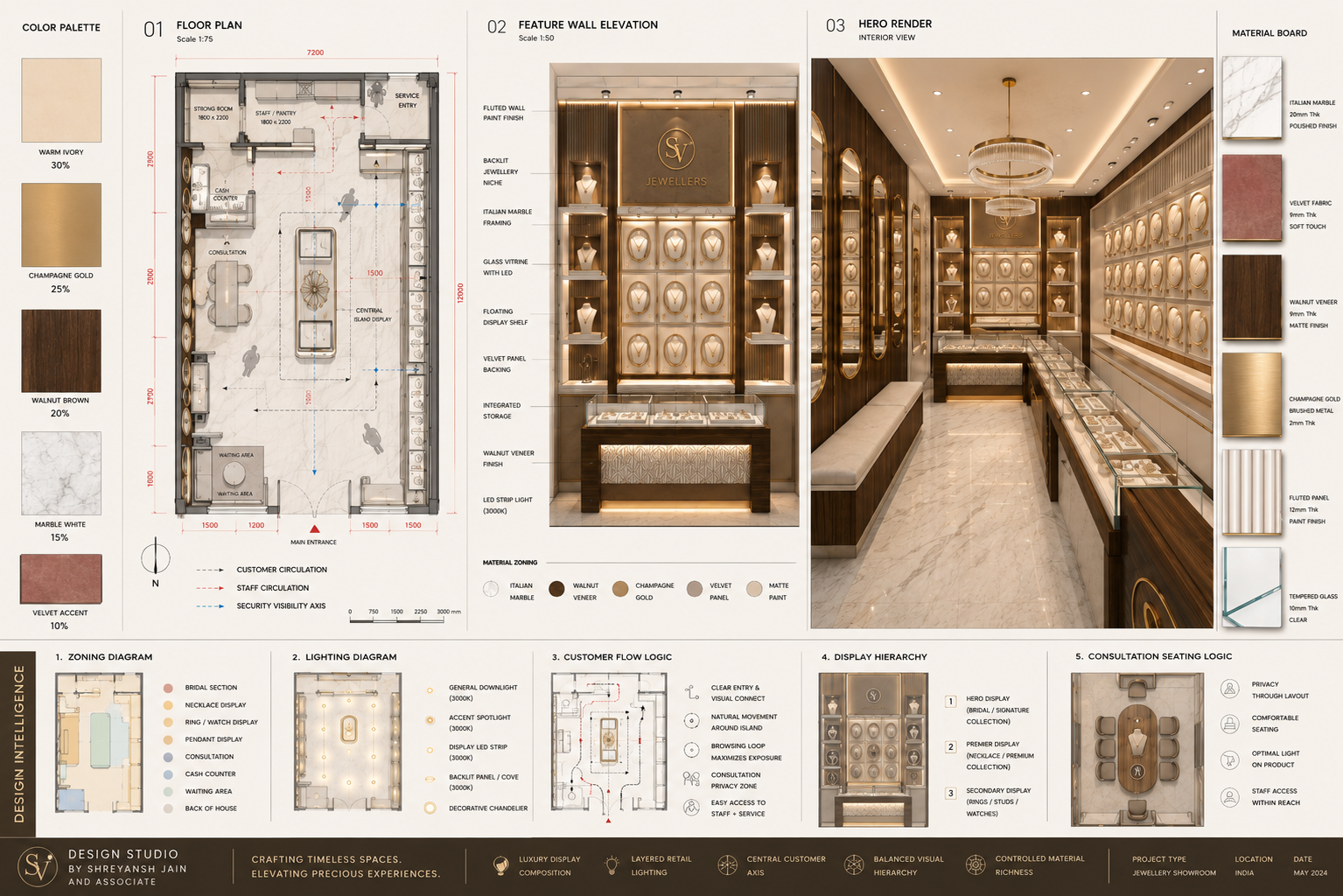The height and width of the screenshot is (896, 1343).
Task: Click the "SECURITY VISIBILITY AXIS" legend label
Action: coord(281,605)
